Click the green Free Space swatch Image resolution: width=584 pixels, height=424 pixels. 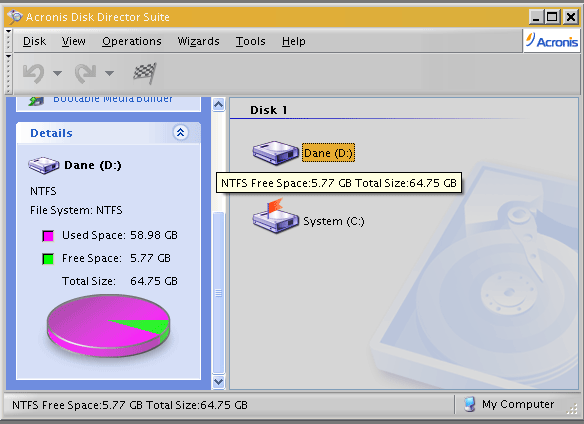(x=48, y=259)
